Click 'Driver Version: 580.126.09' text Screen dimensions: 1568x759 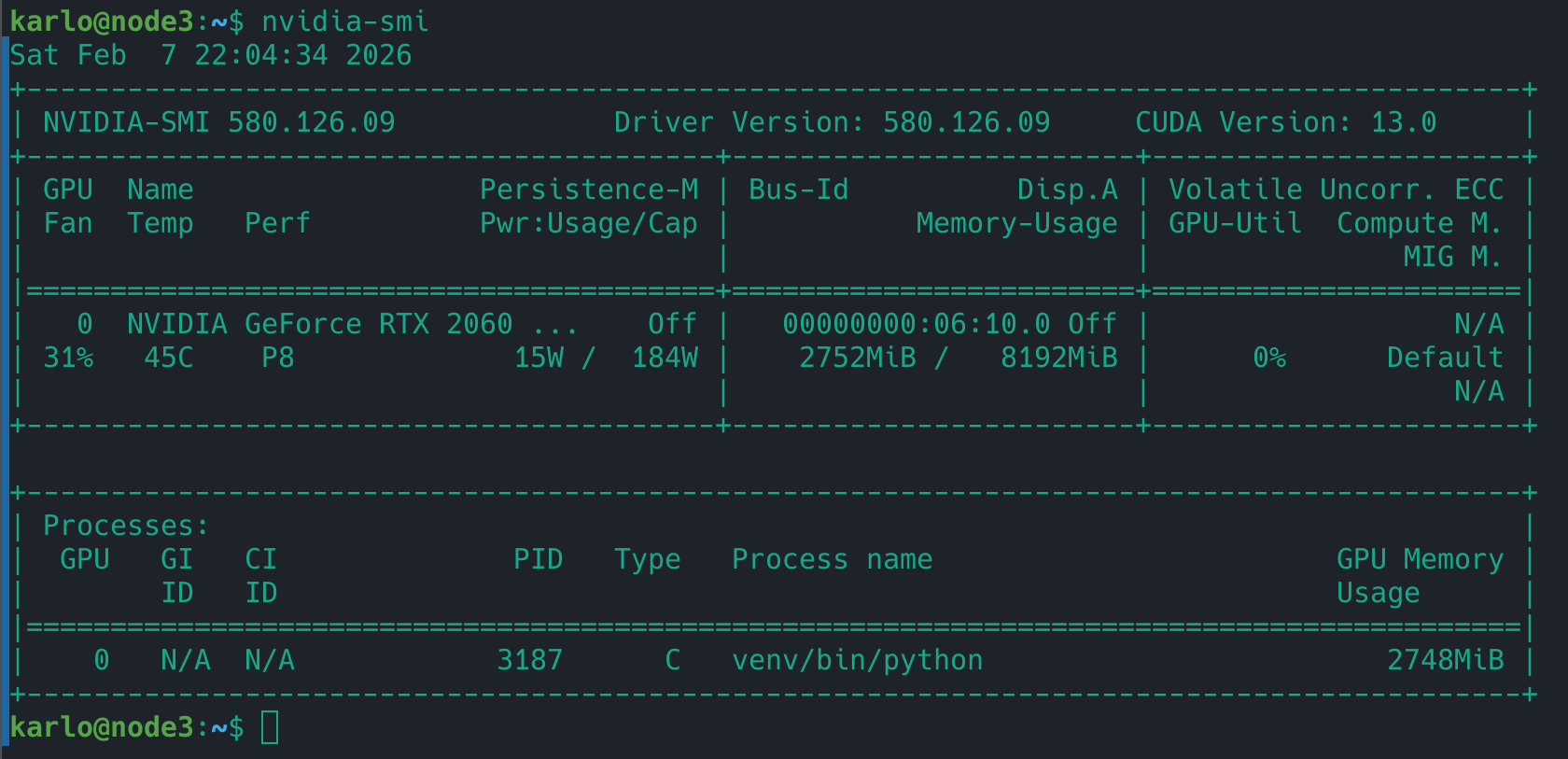point(832,122)
